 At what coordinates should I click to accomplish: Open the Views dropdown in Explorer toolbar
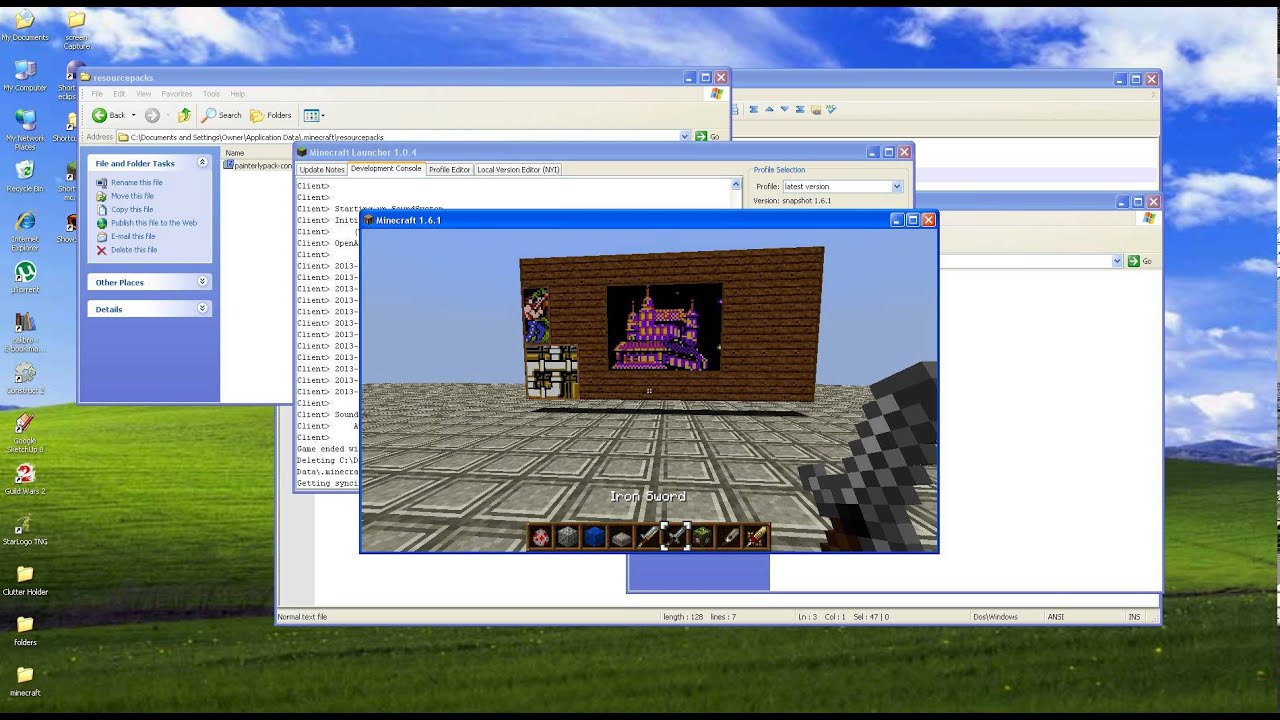pos(313,115)
